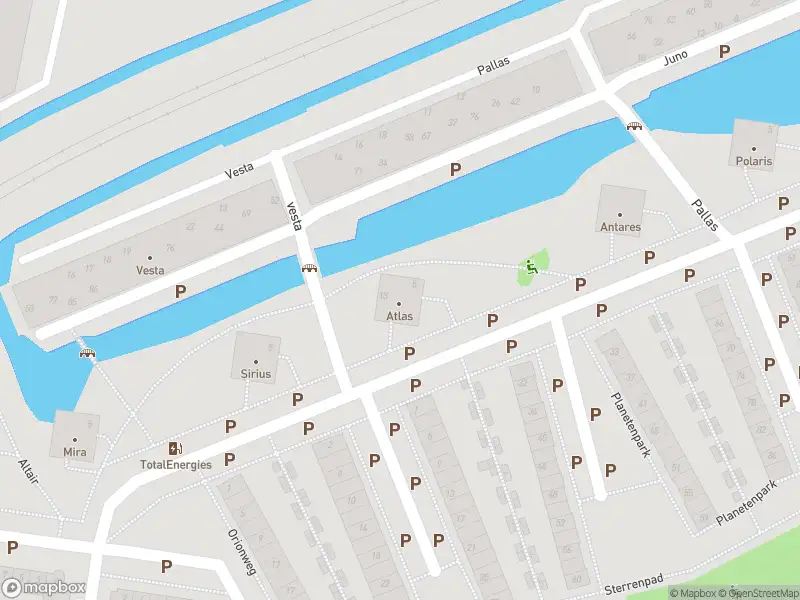Select the Atlas building marker
This screenshot has height=600, width=800.
click(399, 304)
